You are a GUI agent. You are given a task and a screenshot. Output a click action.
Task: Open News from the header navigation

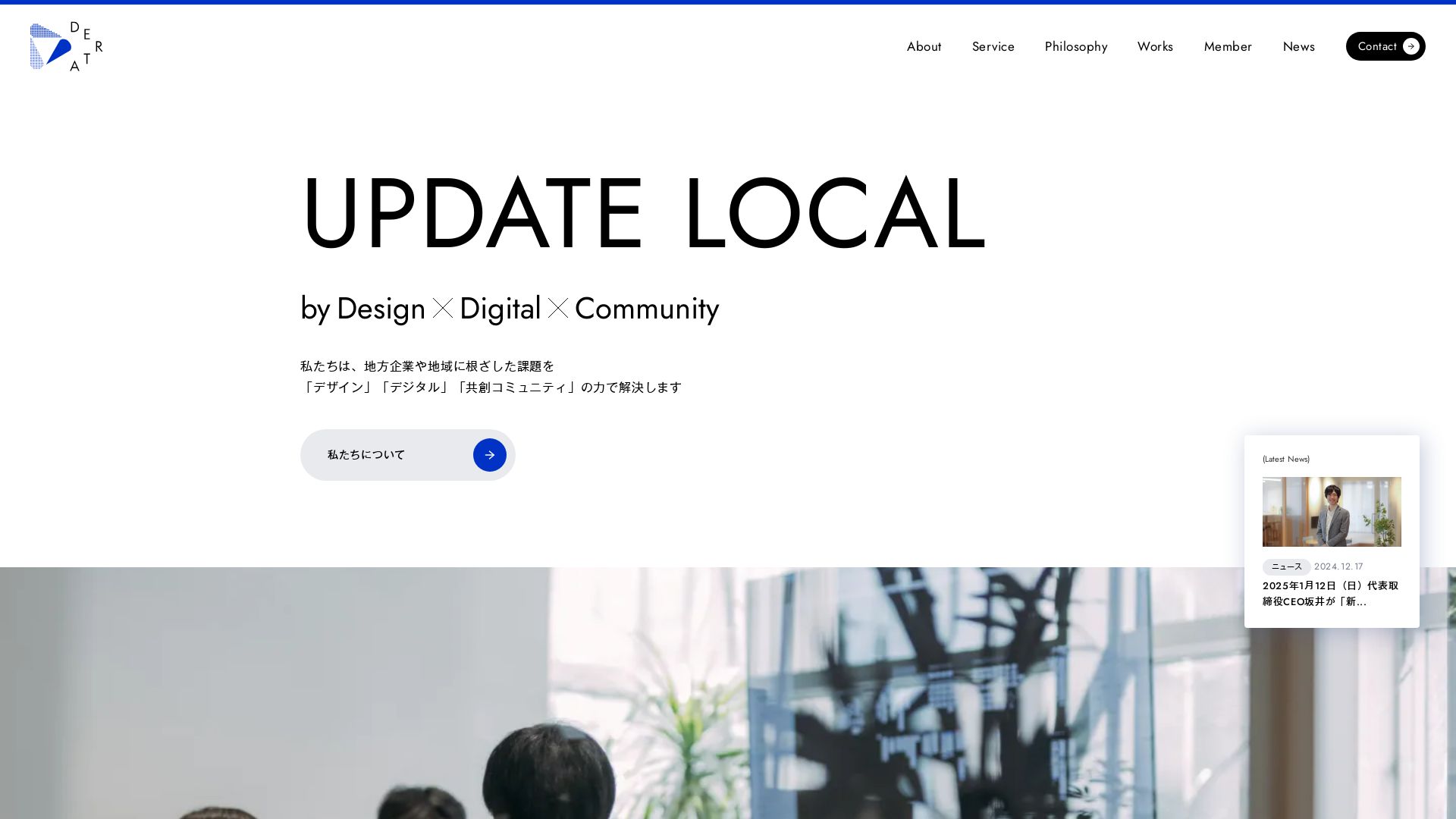point(1298,46)
